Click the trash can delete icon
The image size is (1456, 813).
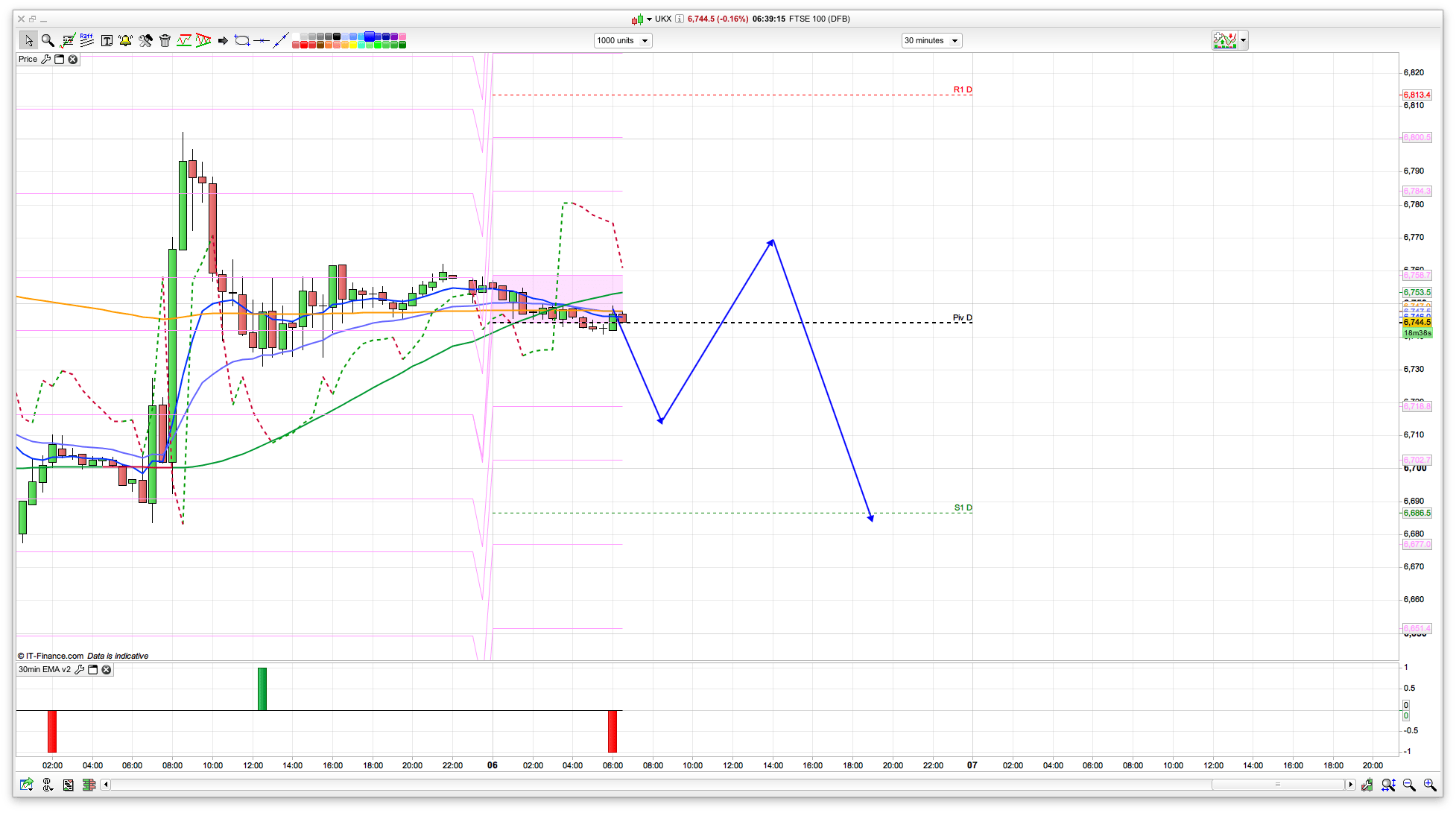[165, 40]
